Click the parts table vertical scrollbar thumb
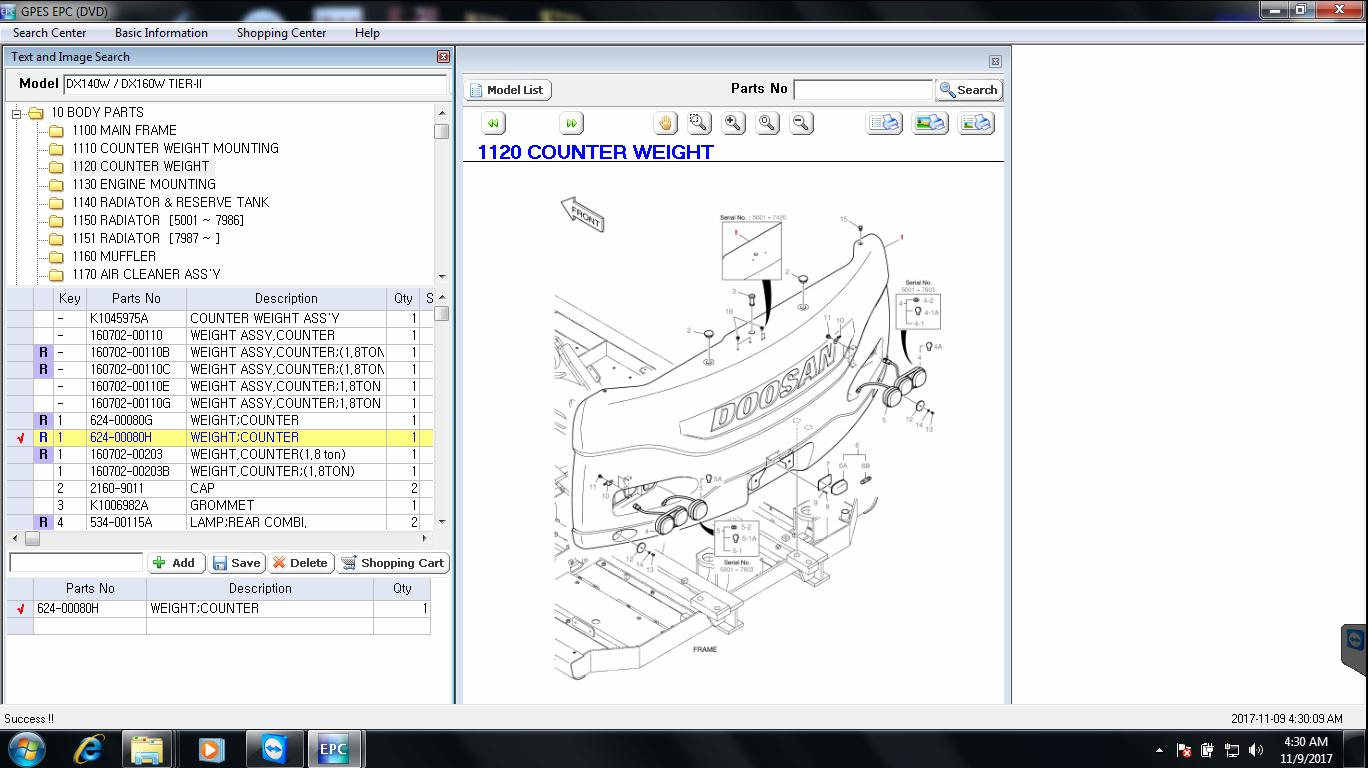This screenshot has height=768, width=1368. [442, 314]
